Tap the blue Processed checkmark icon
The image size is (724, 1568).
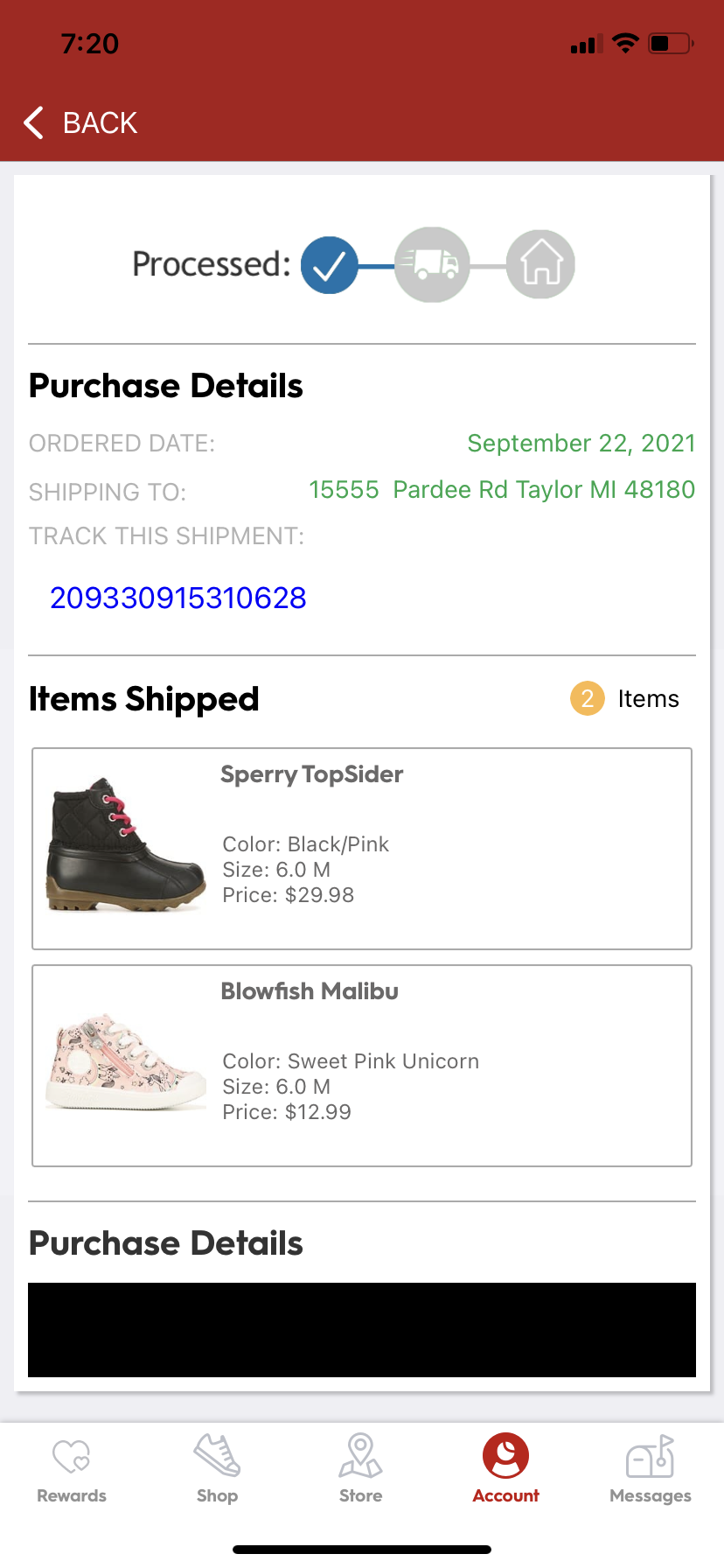[x=330, y=265]
